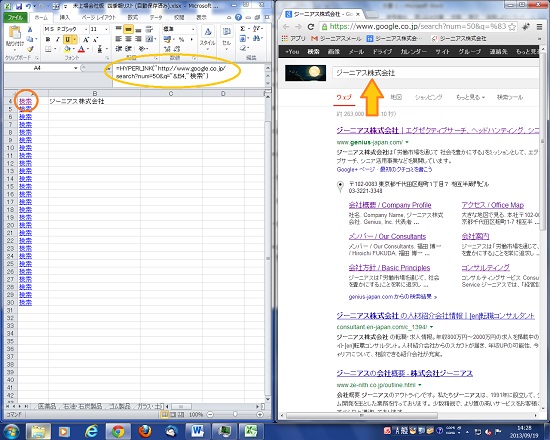The width and height of the screenshot is (550, 440).
Task: Click Chrome back arrow
Action: pos(286,27)
